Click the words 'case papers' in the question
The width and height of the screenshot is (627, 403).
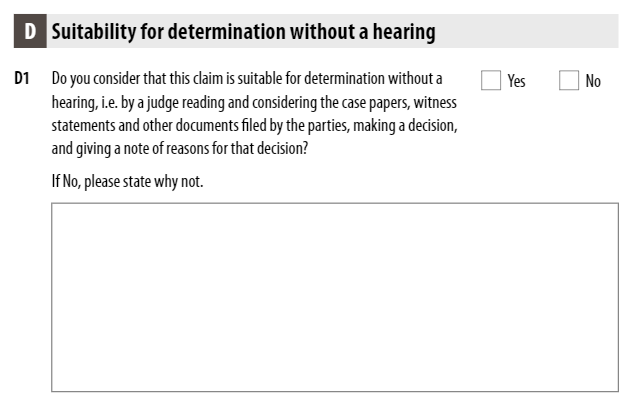pyautogui.click(x=375, y=103)
